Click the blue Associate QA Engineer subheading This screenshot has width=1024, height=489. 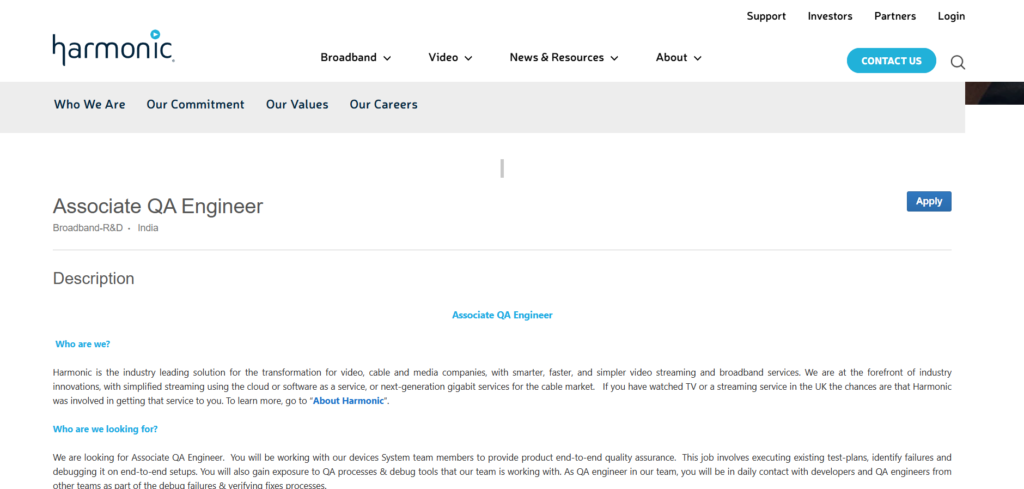[x=502, y=315]
